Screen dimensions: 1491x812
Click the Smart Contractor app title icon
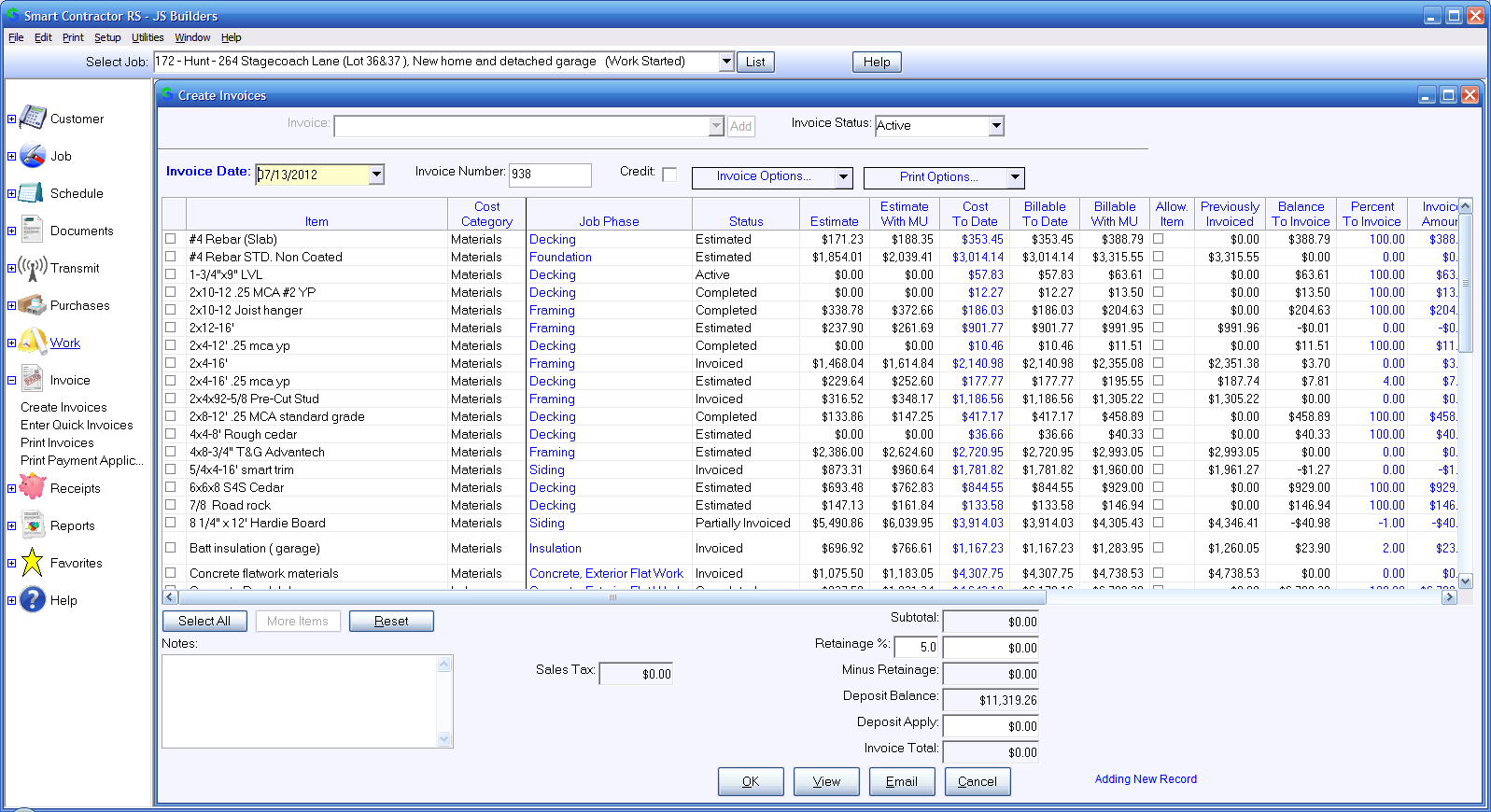(x=13, y=15)
